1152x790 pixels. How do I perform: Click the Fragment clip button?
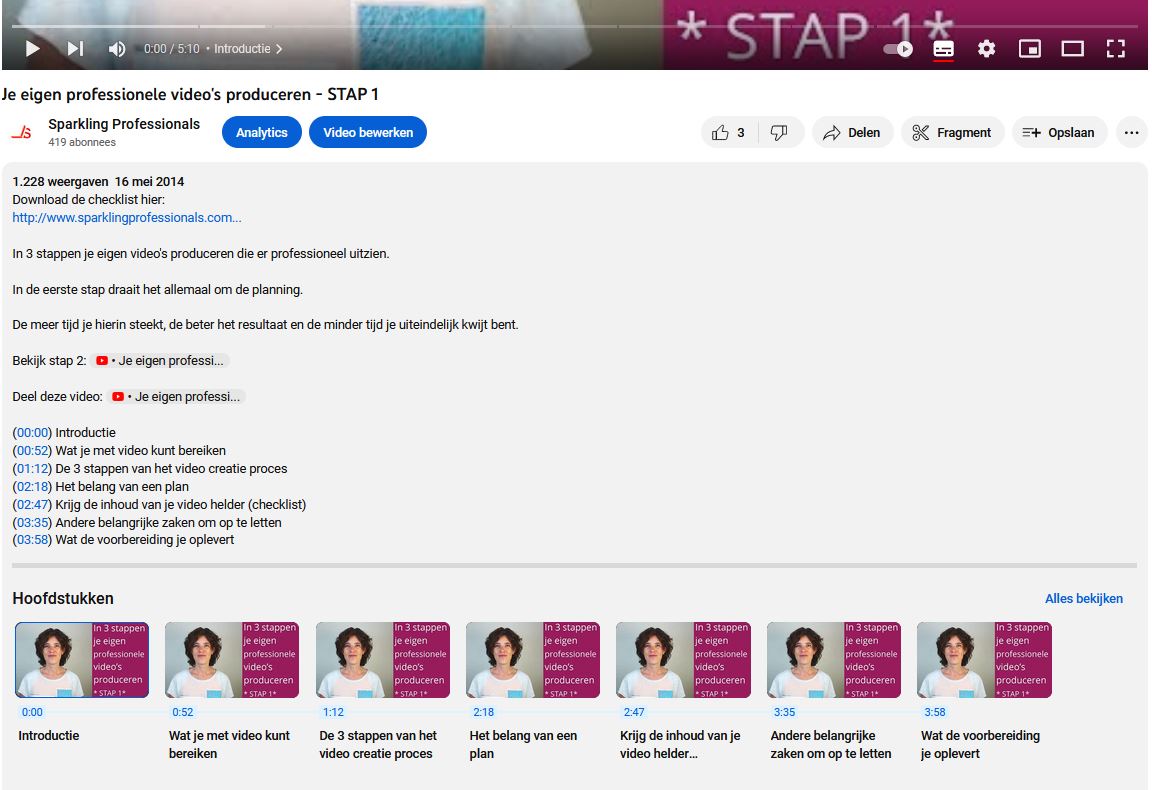pos(952,132)
